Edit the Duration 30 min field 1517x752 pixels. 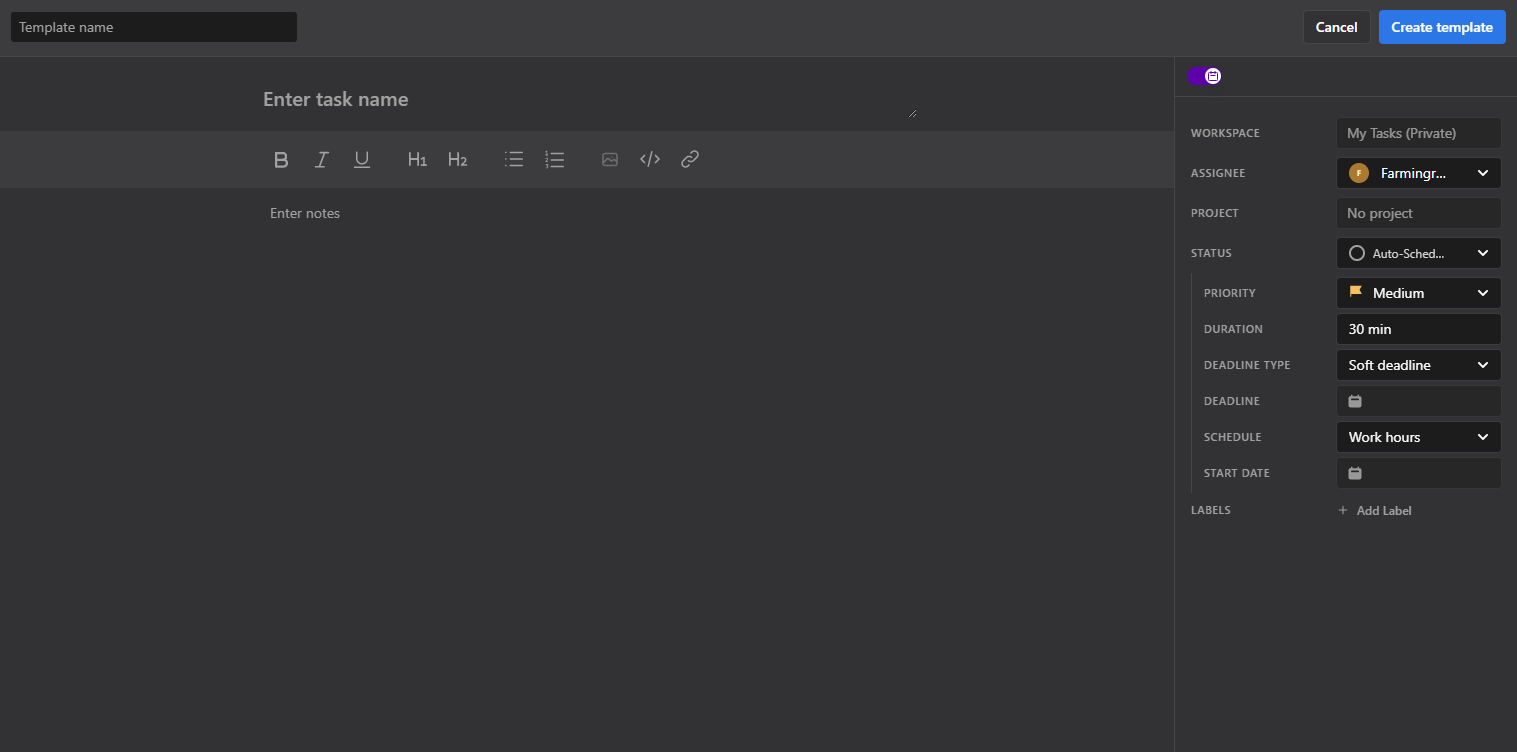point(1419,329)
